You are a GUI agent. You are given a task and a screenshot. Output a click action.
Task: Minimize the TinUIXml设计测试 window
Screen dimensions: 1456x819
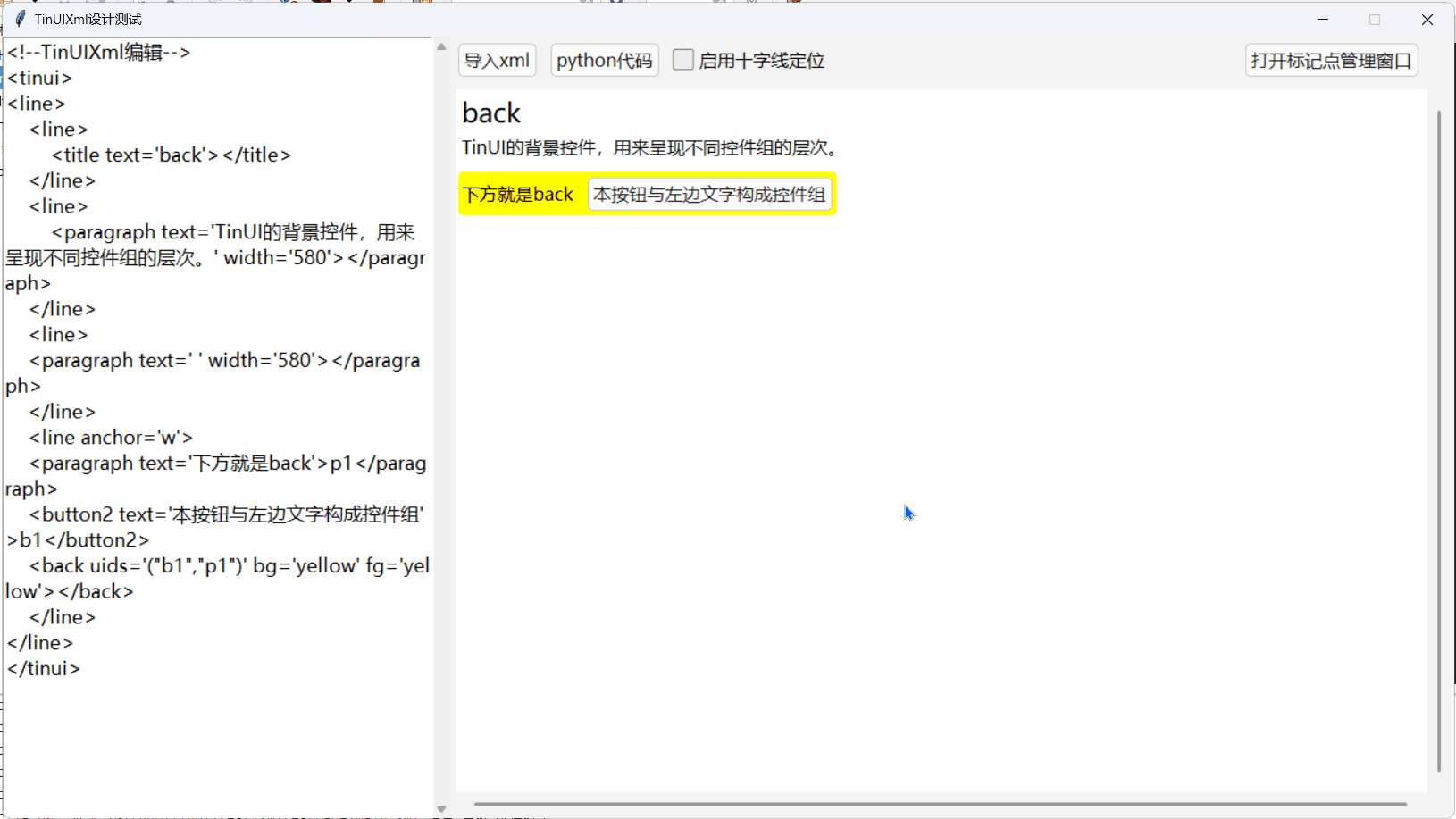coord(1323,19)
